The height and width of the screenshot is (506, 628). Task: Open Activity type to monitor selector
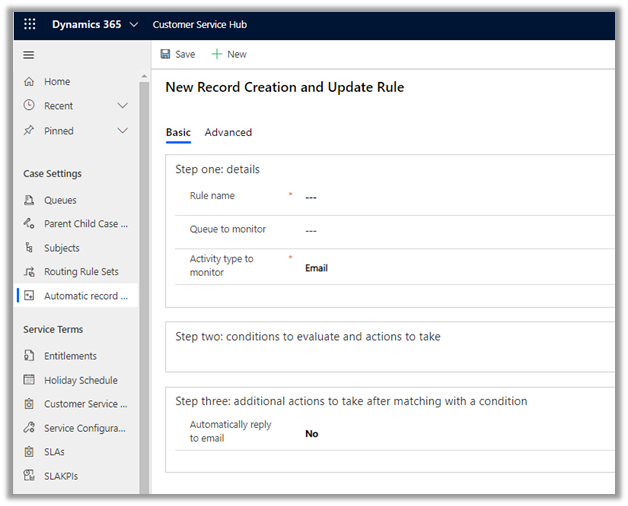[x=450, y=268]
